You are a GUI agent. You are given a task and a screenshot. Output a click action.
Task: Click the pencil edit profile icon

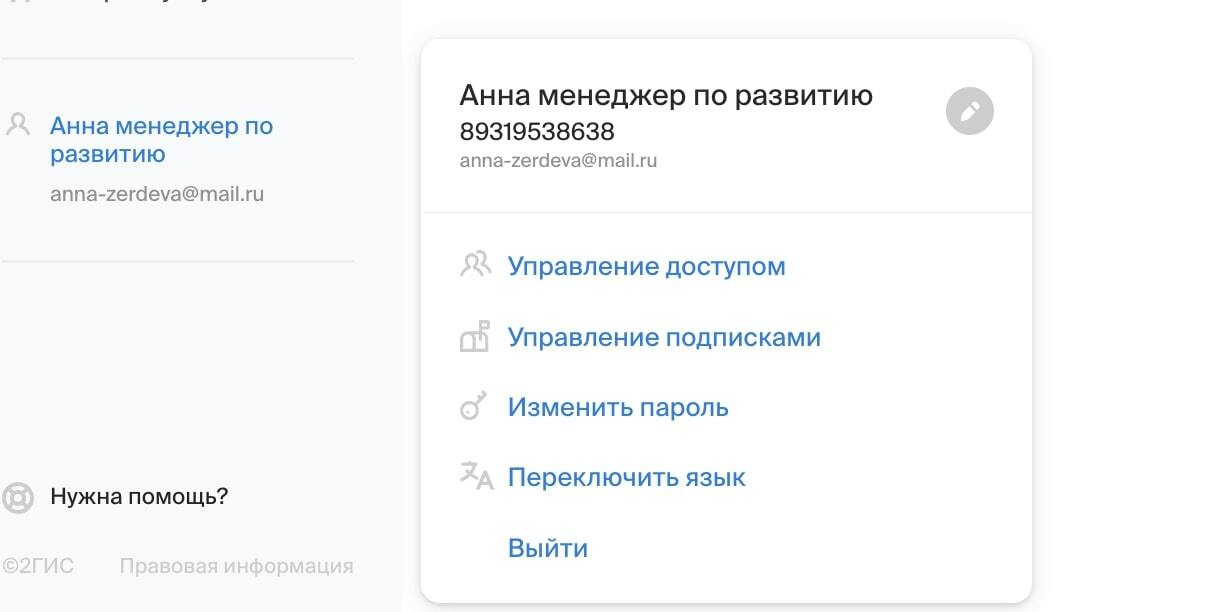pos(970,111)
